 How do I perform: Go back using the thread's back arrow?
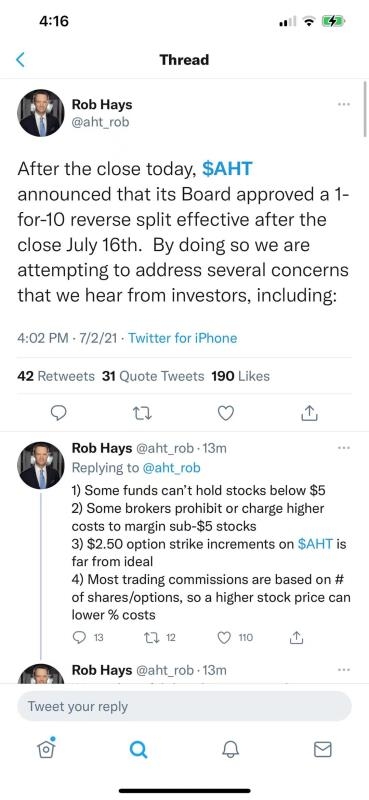coord(20,60)
